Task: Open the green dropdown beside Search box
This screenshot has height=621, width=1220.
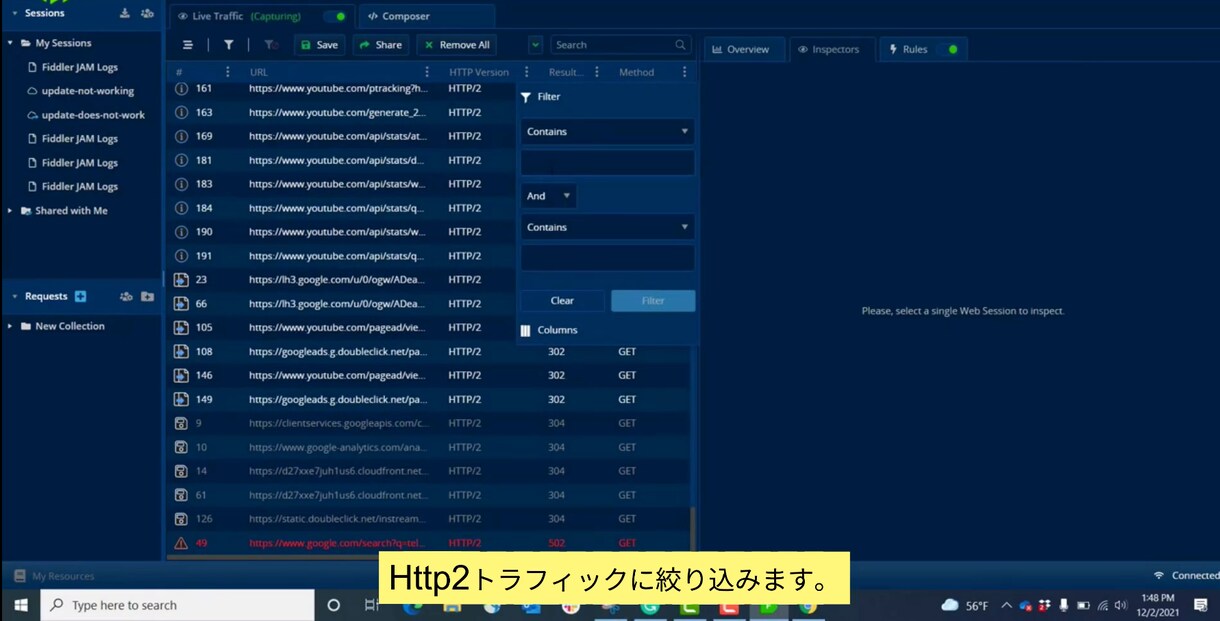Action: (x=535, y=45)
